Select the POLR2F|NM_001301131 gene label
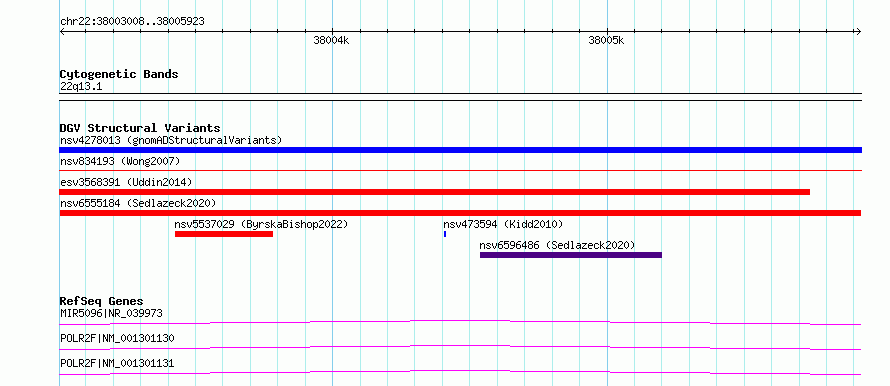Viewport: 890px width, 386px height. click(117, 363)
